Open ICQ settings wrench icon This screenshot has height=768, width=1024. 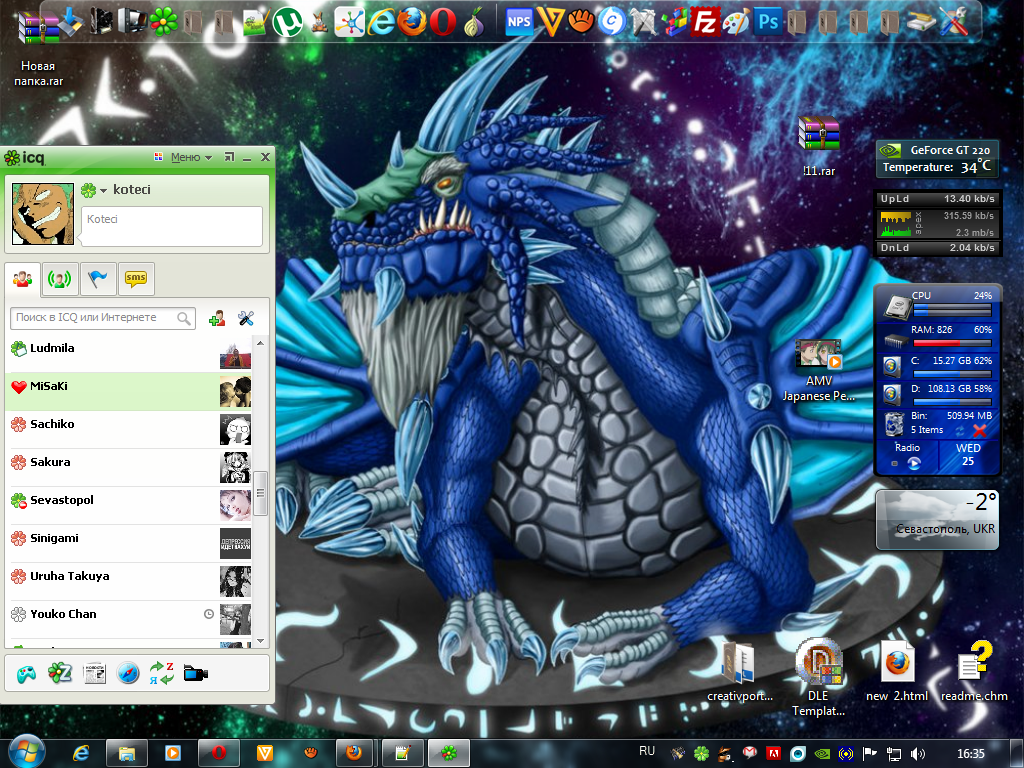coord(246,318)
